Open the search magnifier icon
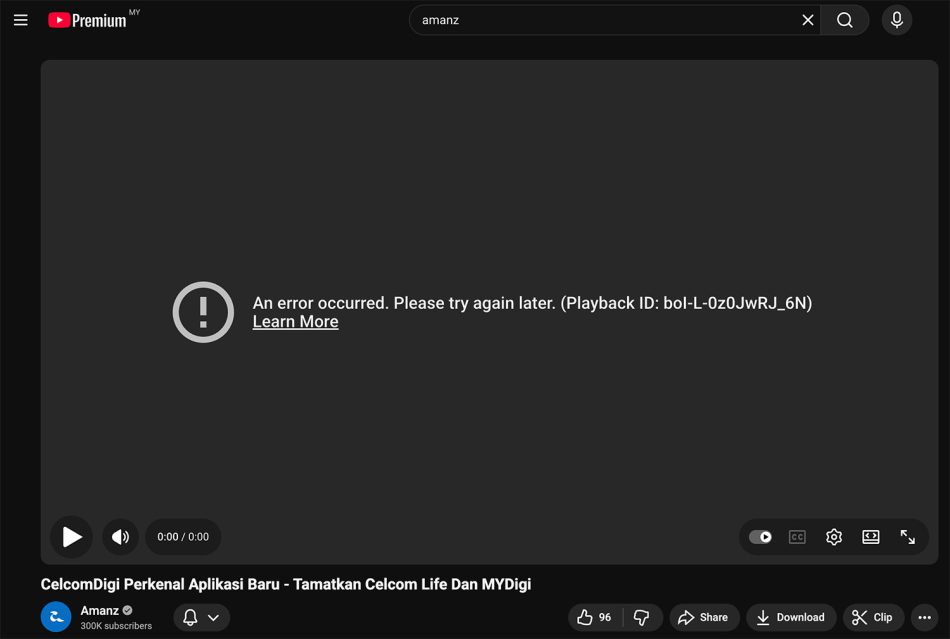Screen dimensions: 950x639 point(844,19)
